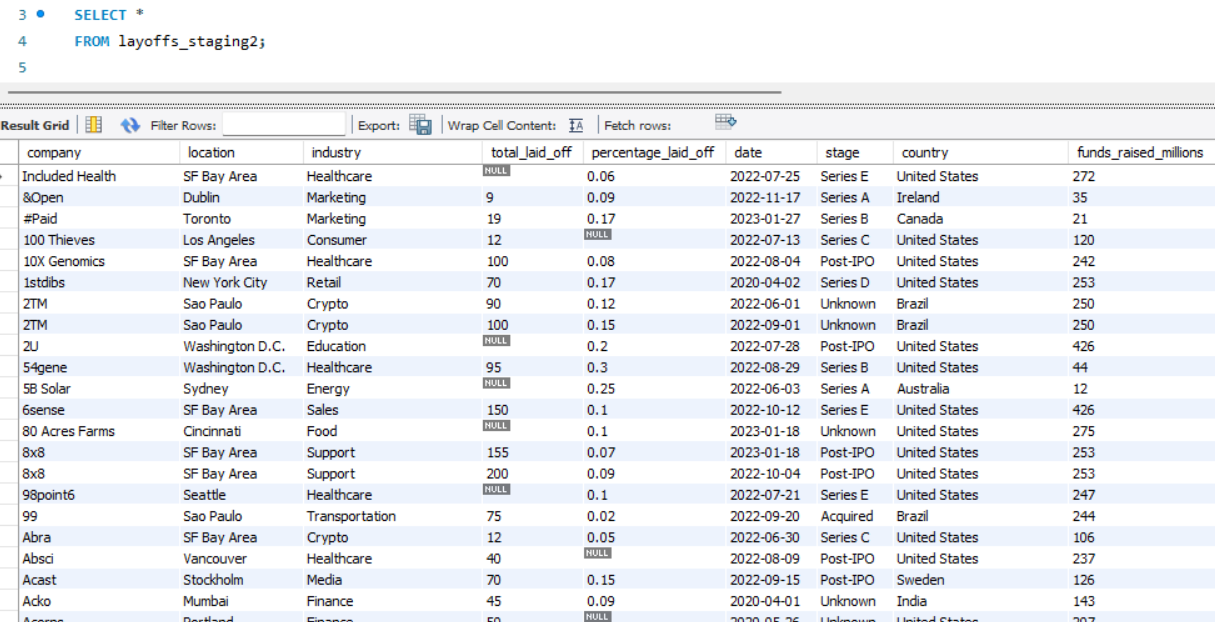Image resolution: width=1215 pixels, height=622 pixels.
Task: Select the stage column header
Action: pyautogui.click(x=854, y=153)
